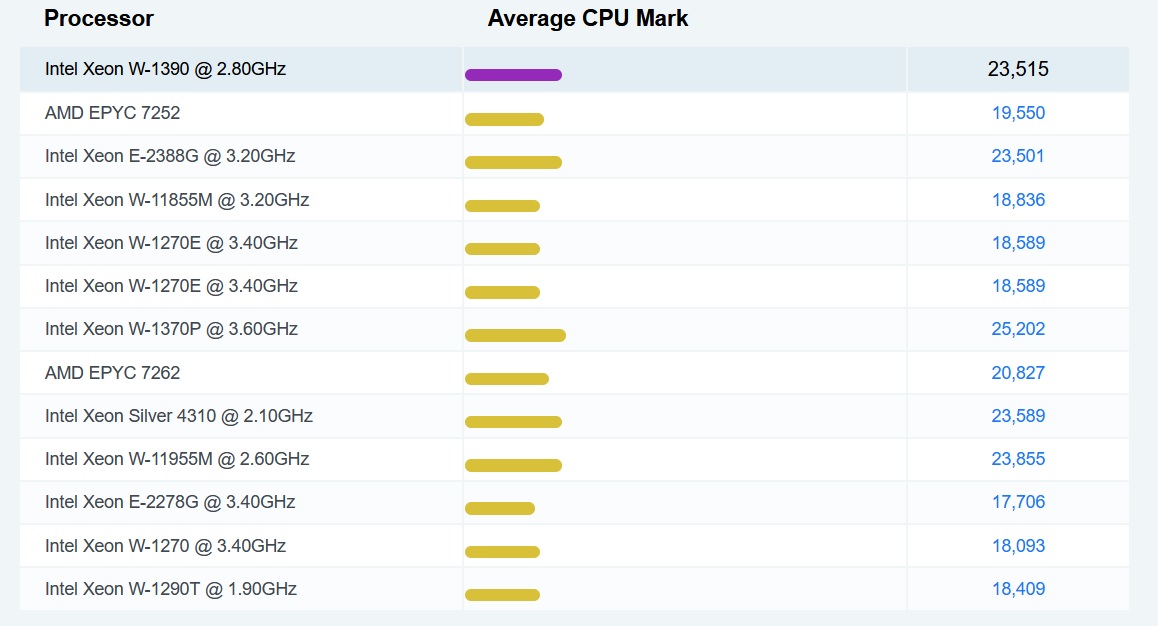Image resolution: width=1158 pixels, height=626 pixels.
Task: Click the yellow bar for the Xeon W-1370P
Action: [515, 336]
